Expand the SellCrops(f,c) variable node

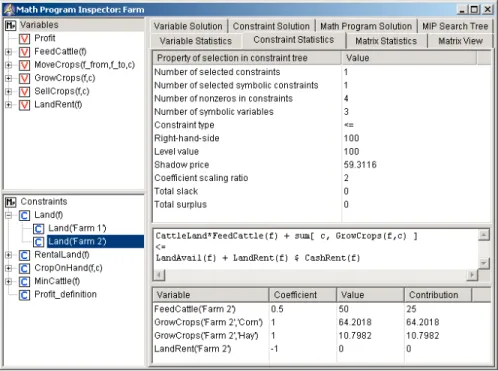click(x=9, y=92)
